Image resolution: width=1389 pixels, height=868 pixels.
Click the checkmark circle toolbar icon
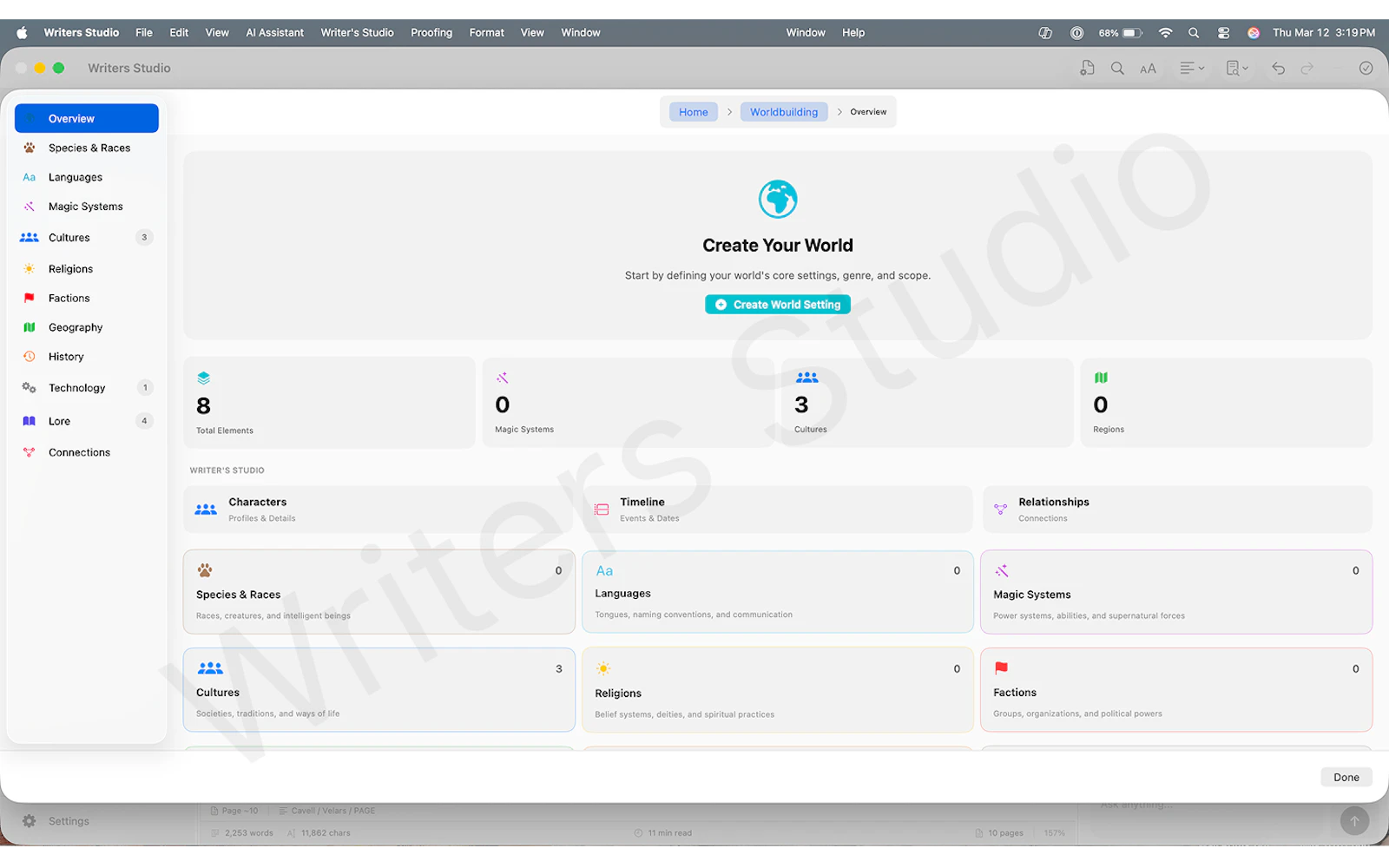pos(1366,68)
